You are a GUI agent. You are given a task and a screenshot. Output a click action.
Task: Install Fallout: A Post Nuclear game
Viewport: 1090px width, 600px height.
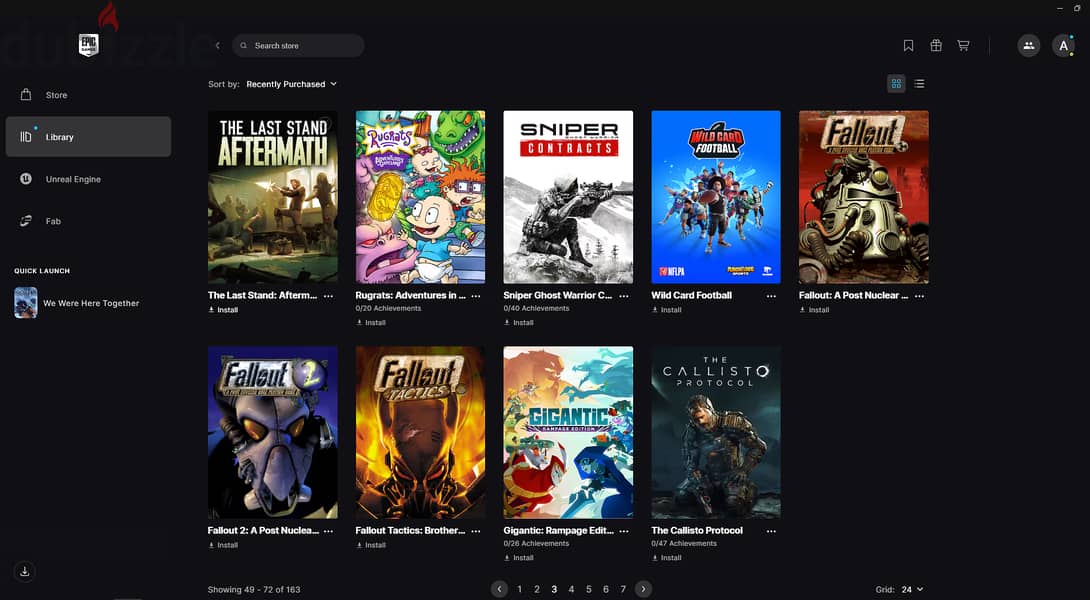click(x=814, y=310)
